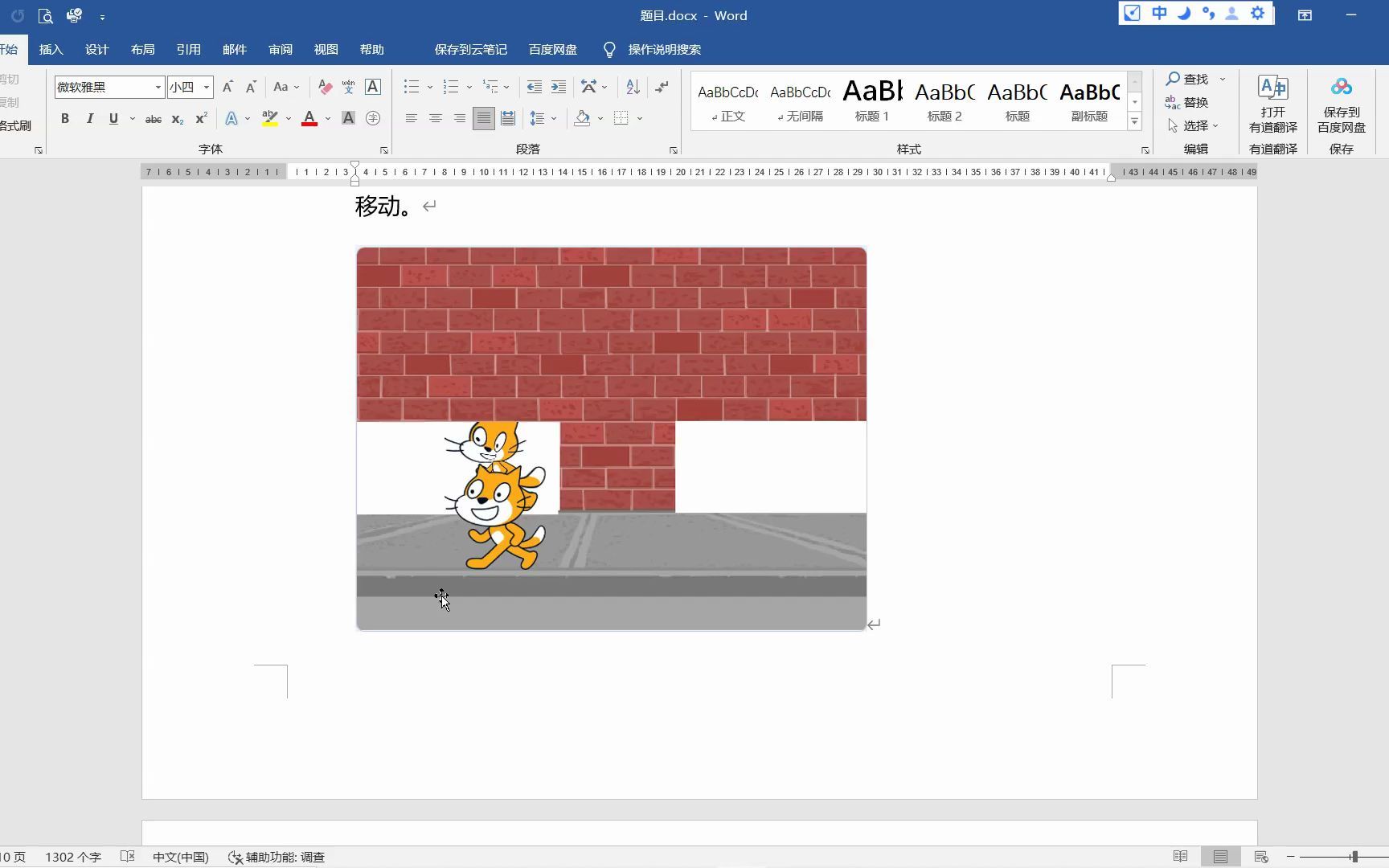Switch to web layout view

[x=1261, y=857]
